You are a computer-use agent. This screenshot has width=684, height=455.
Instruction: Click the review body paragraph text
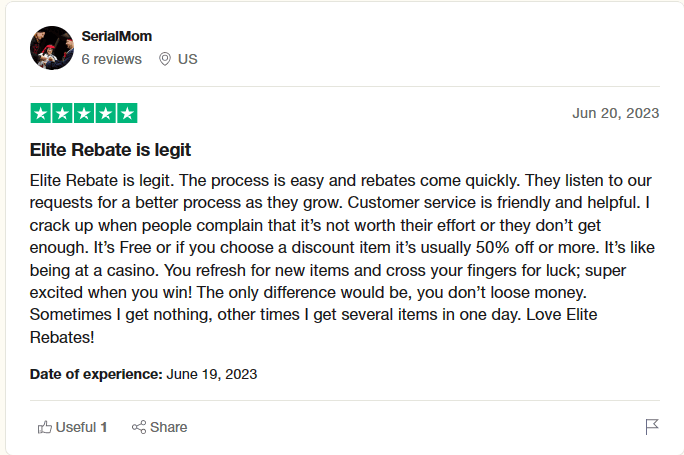pos(341,256)
